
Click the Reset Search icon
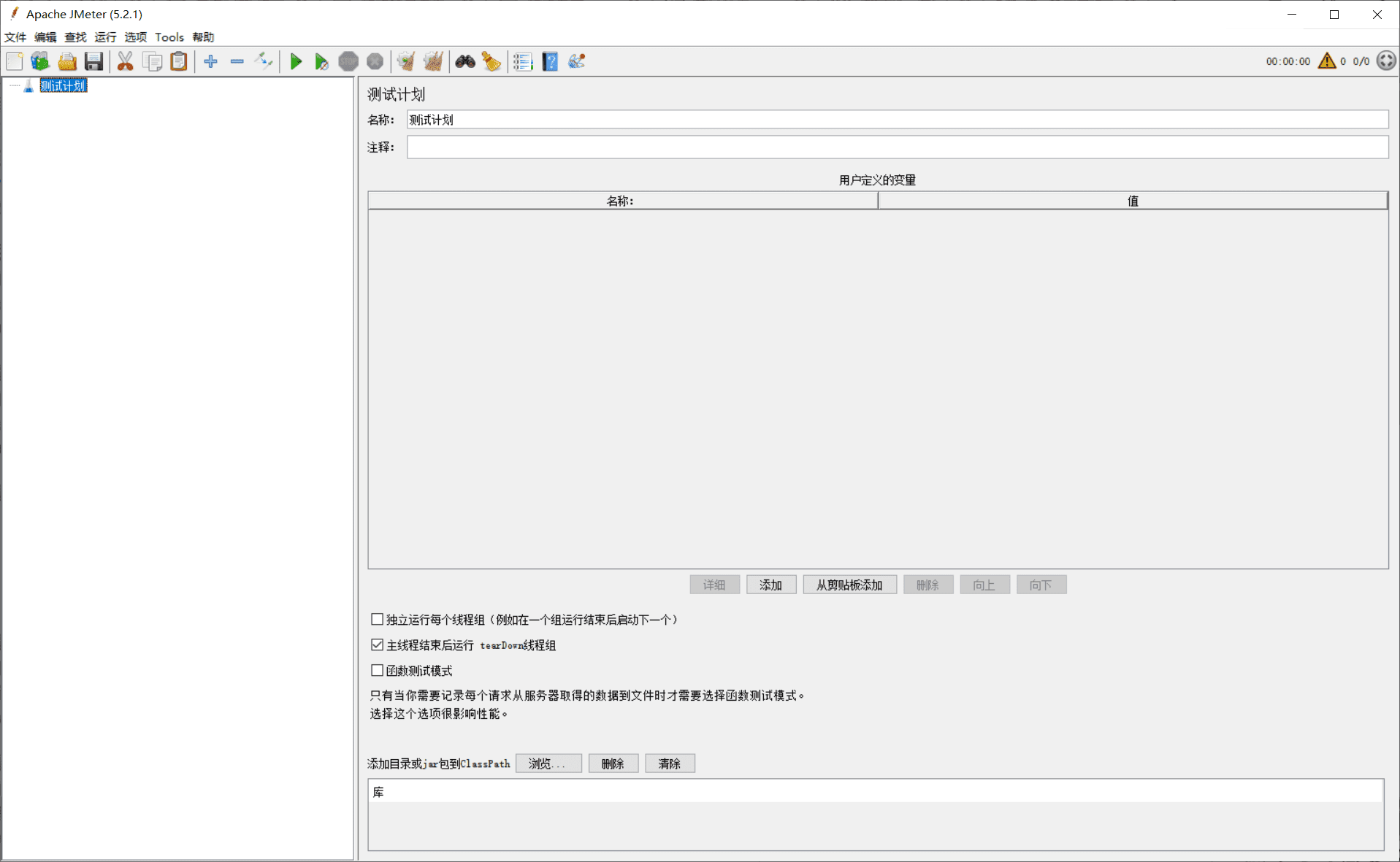tap(491, 61)
